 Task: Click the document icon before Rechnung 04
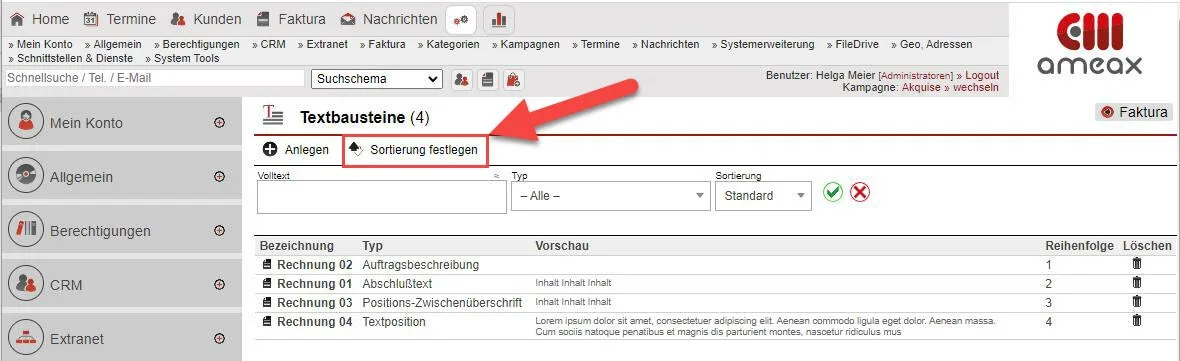pyautogui.click(x=266, y=322)
